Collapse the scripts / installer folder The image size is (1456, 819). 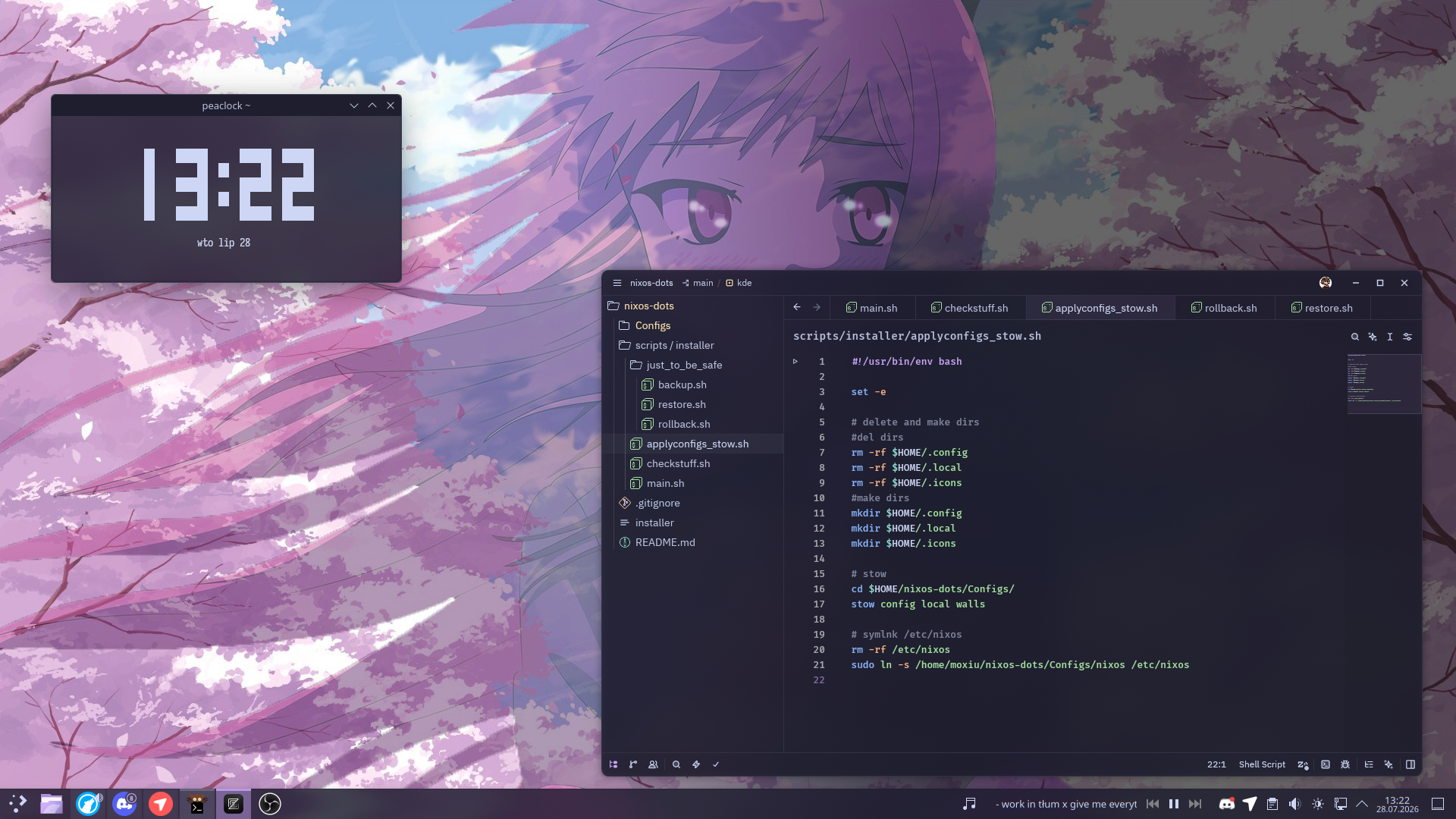(x=693, y=345)
